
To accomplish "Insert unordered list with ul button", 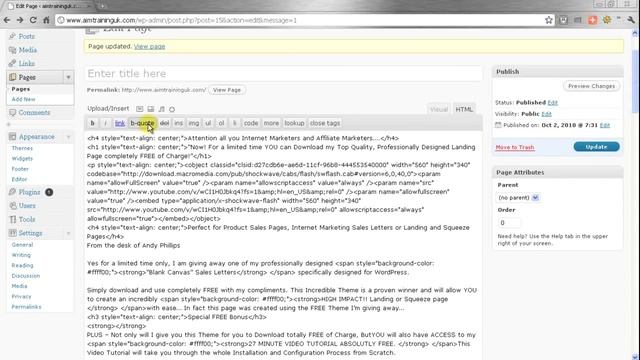I will (x=208, y=123).
